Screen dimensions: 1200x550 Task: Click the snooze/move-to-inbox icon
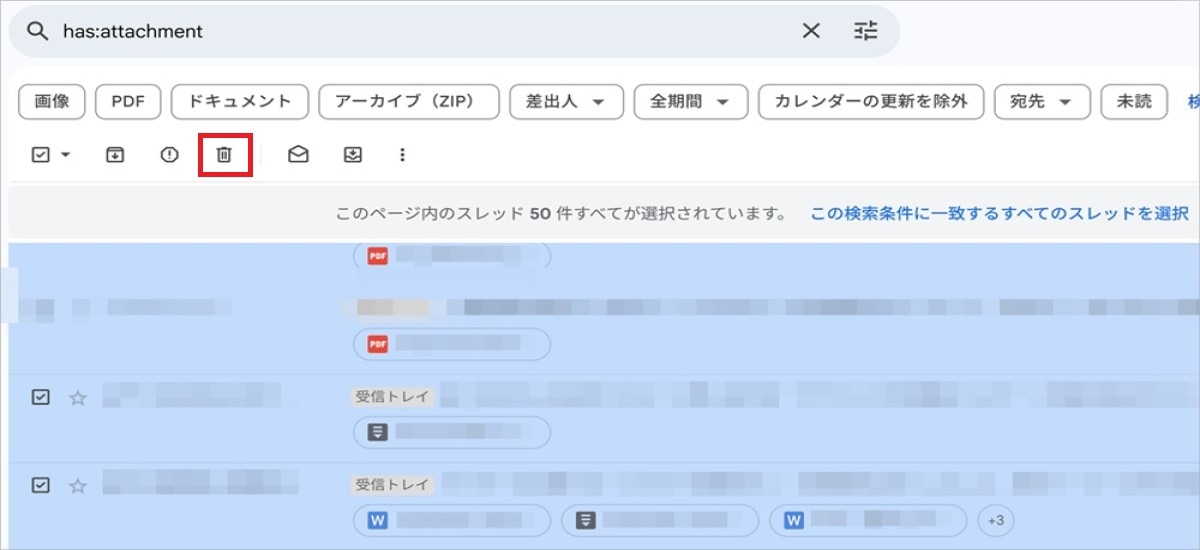(x=352, y=155)
